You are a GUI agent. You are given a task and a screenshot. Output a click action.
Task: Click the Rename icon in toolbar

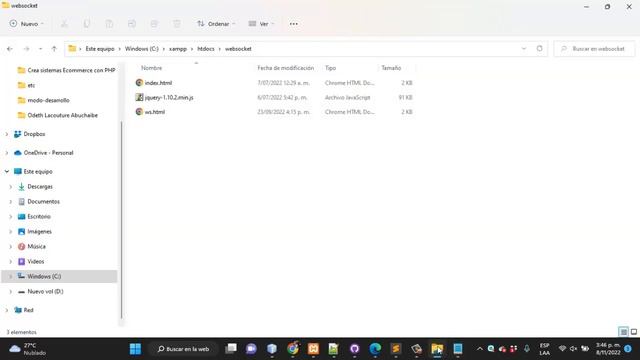tap(132, 24)
